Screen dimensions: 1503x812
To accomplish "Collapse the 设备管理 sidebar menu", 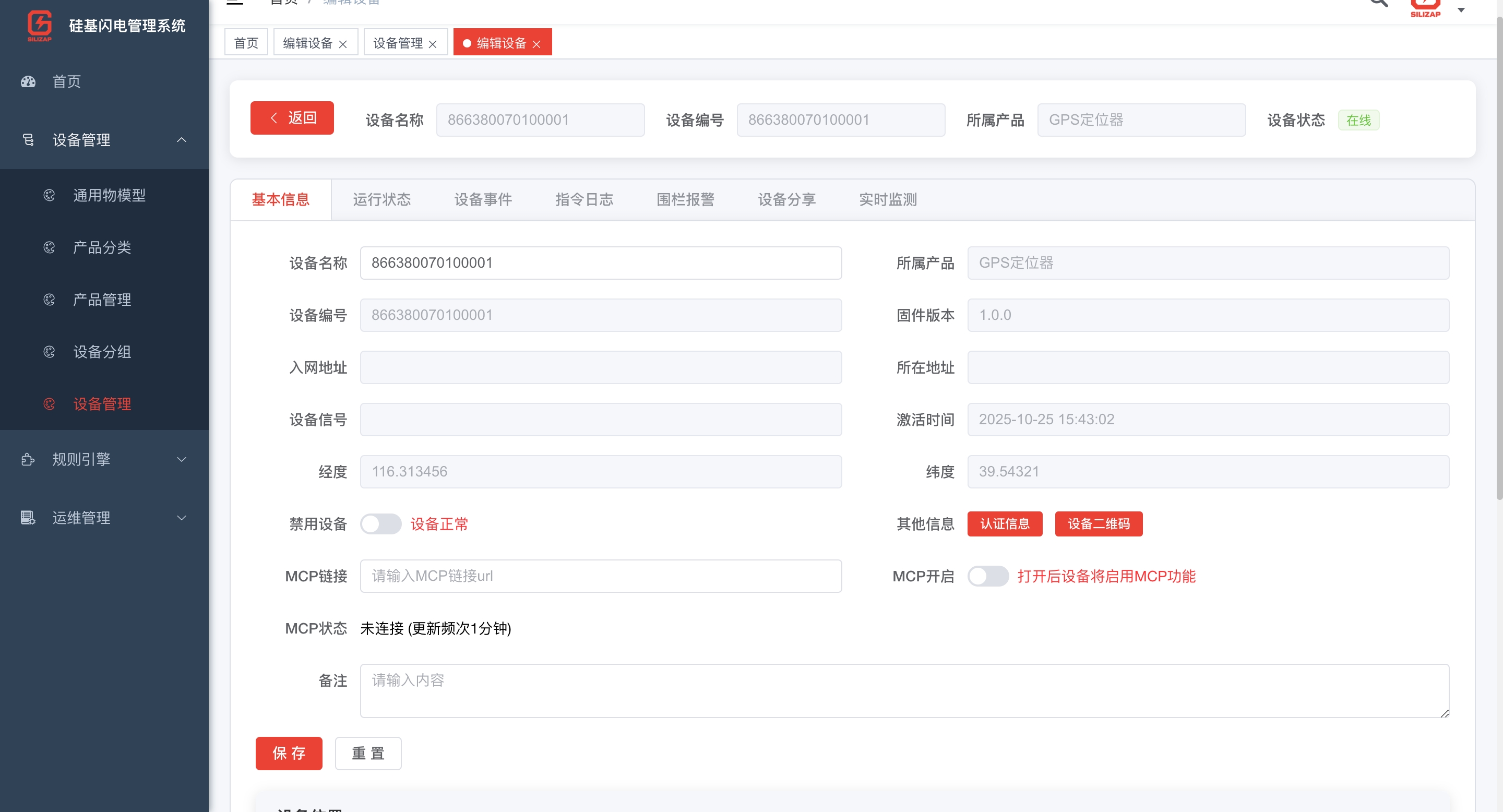I will (x=182, y=140).
